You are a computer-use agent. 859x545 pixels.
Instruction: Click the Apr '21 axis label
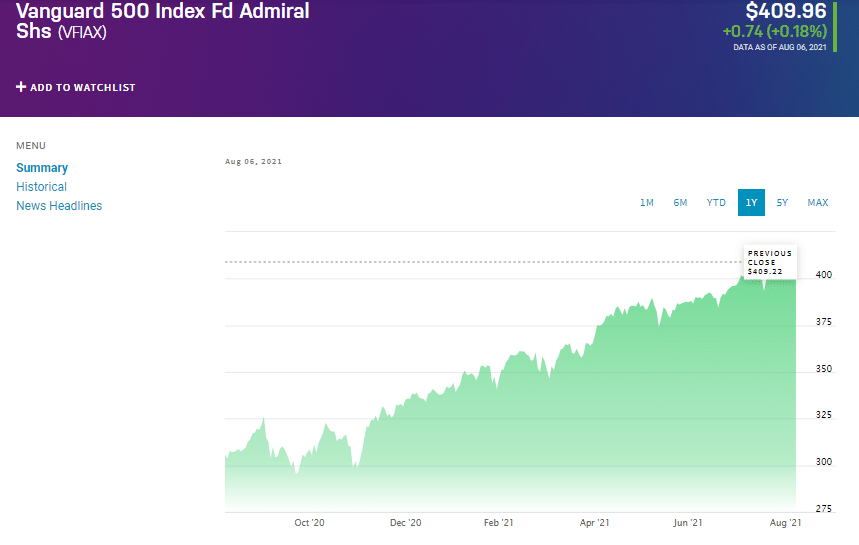[594, 523]
